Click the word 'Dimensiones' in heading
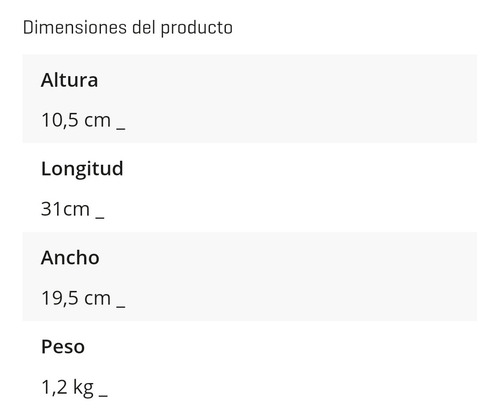500x418 pixels. [75, 27]
